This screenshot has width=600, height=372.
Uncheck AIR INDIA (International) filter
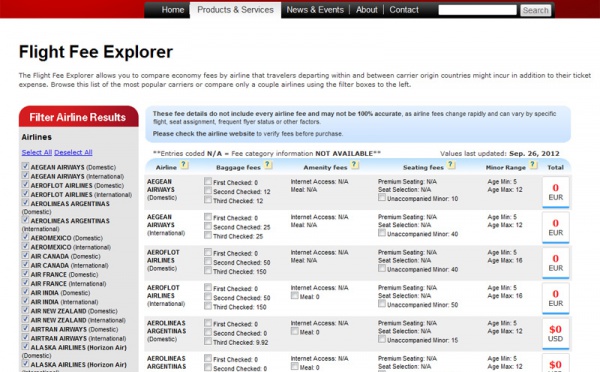coord(26,301)
